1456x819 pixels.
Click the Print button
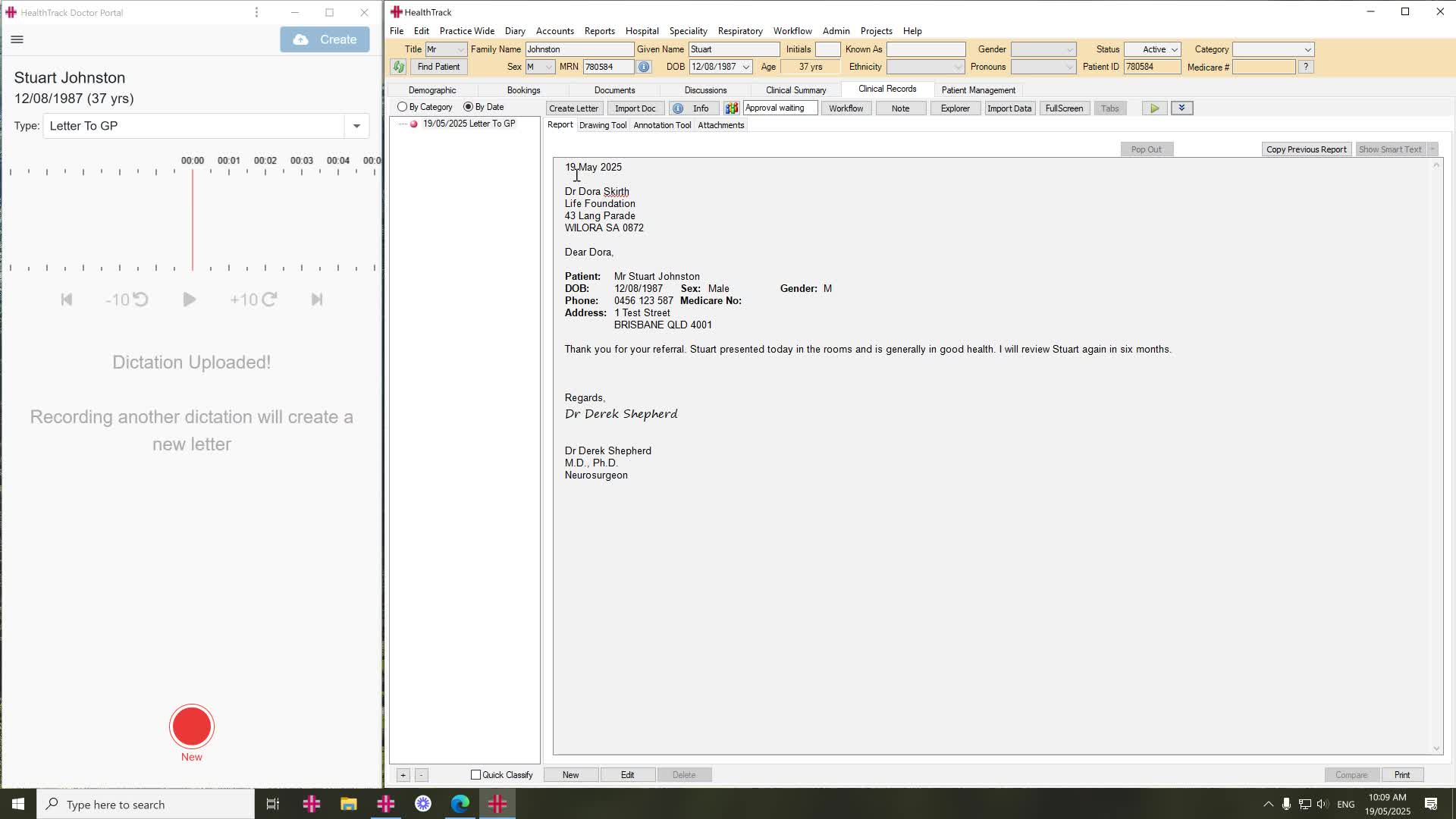tap(1402, 775)
